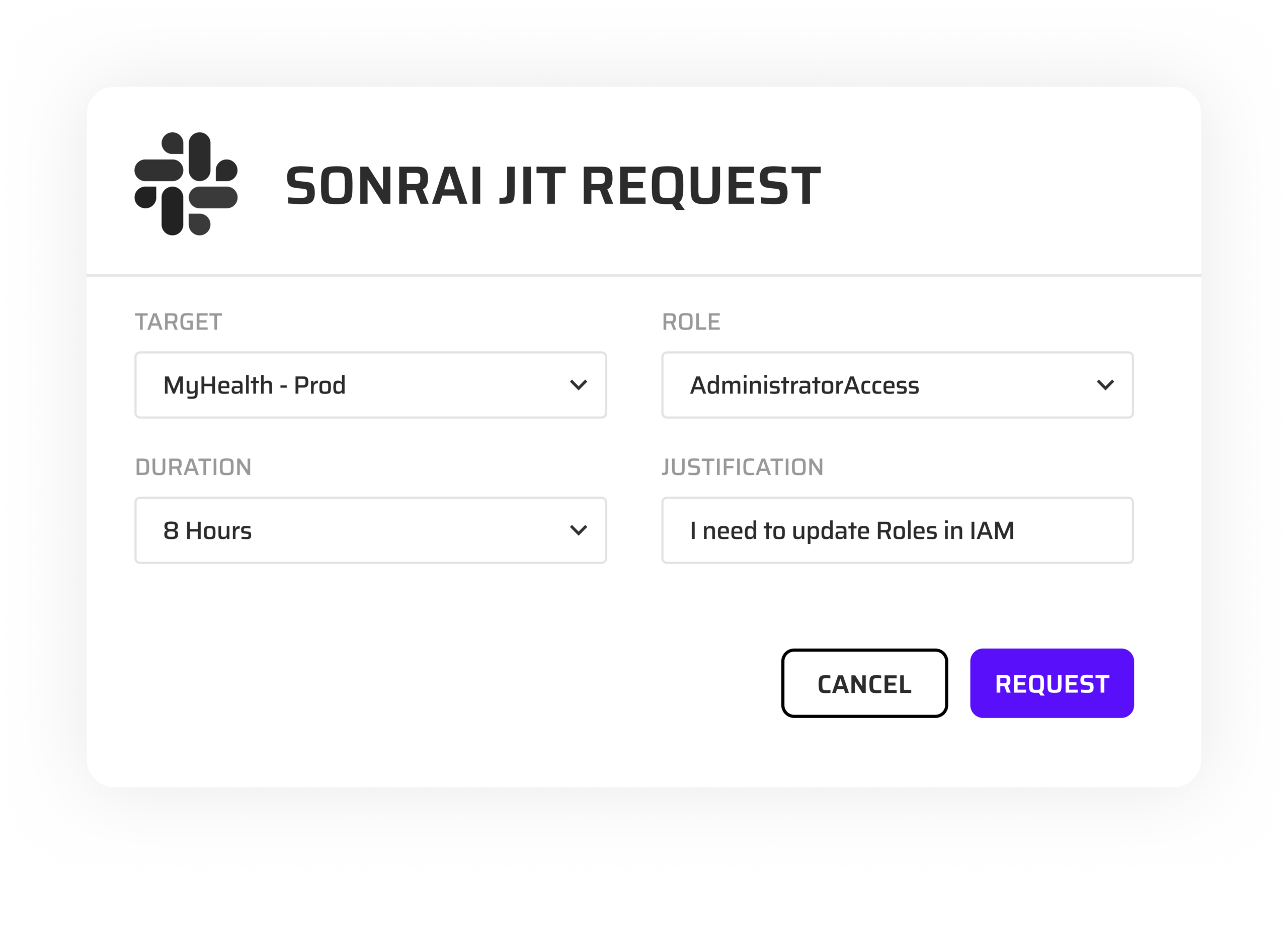Click the Justification text field
The width and height of the screenshot is (1288, 950).
click(897, 530)
